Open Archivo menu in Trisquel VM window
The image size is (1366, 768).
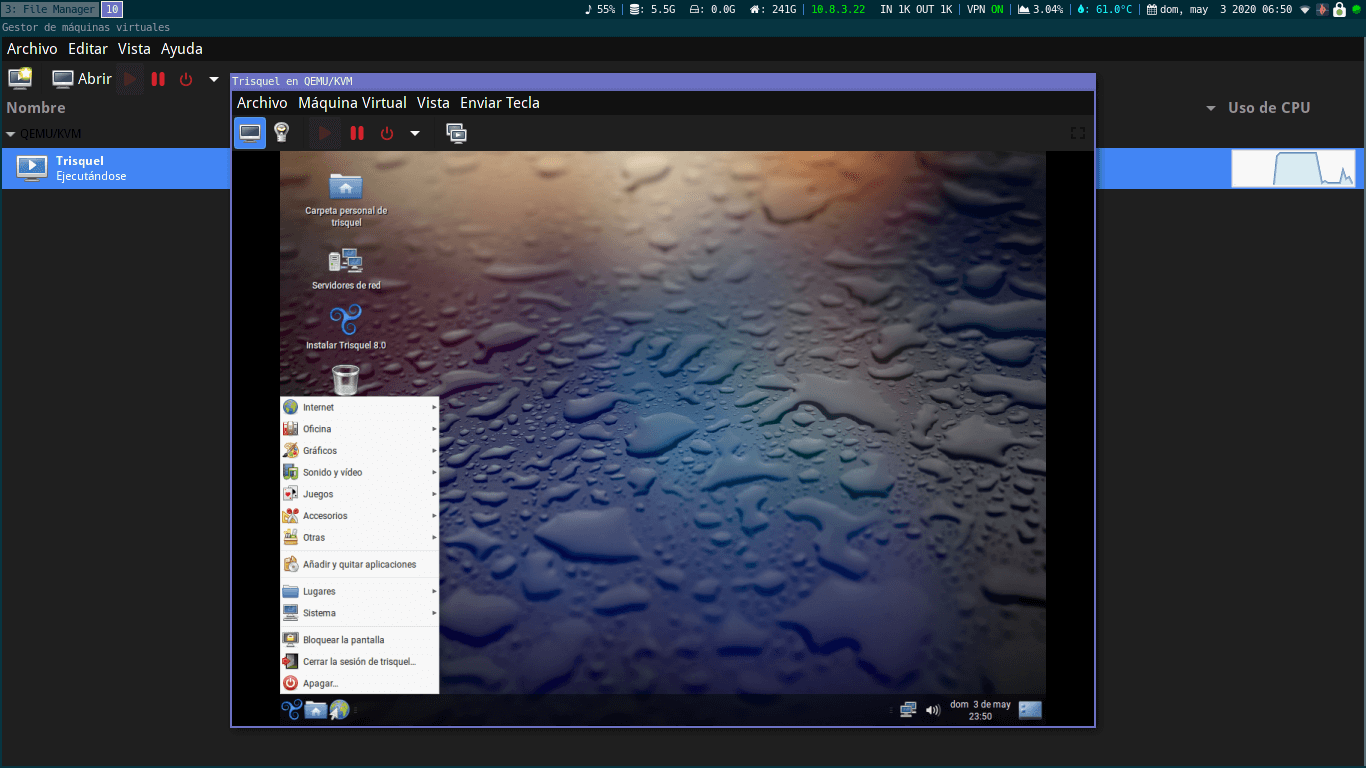(x=262, y=103)
